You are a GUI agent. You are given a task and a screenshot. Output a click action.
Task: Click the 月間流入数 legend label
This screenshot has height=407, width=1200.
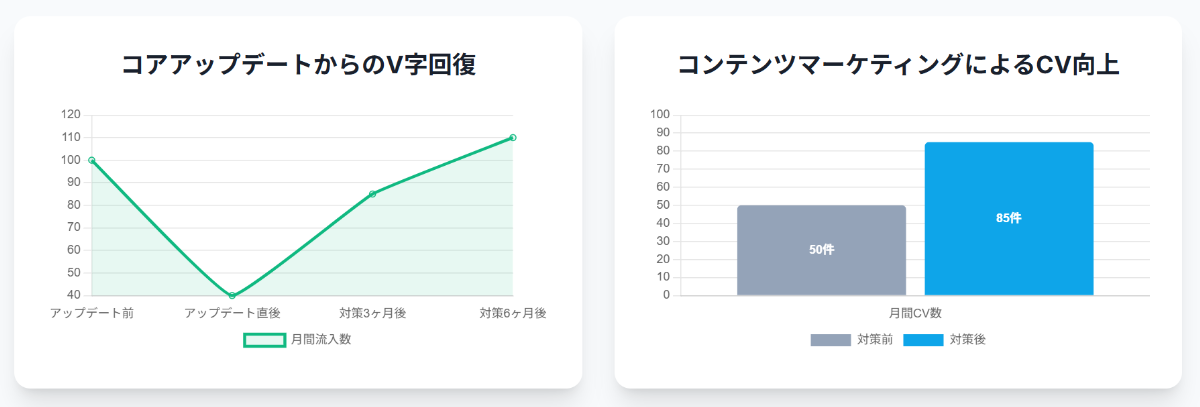pos(321,340)
